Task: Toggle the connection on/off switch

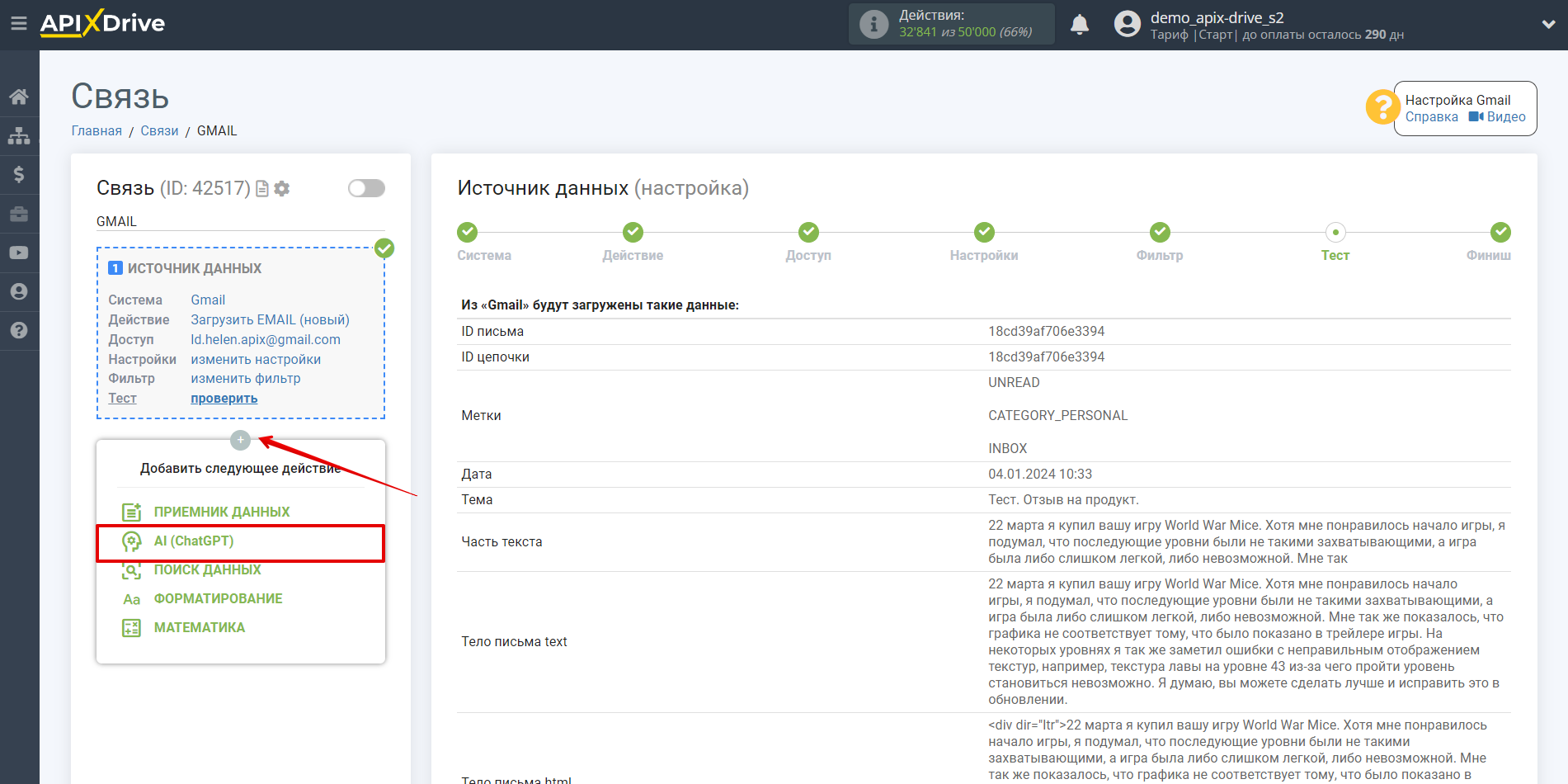Action: [x=366, y=188]
